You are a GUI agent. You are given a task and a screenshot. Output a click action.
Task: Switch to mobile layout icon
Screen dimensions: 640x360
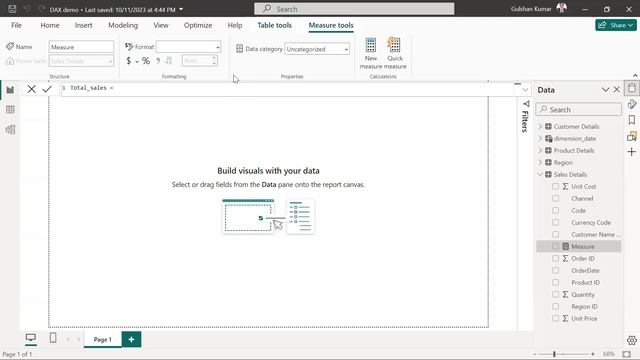[x=53, y=338]
